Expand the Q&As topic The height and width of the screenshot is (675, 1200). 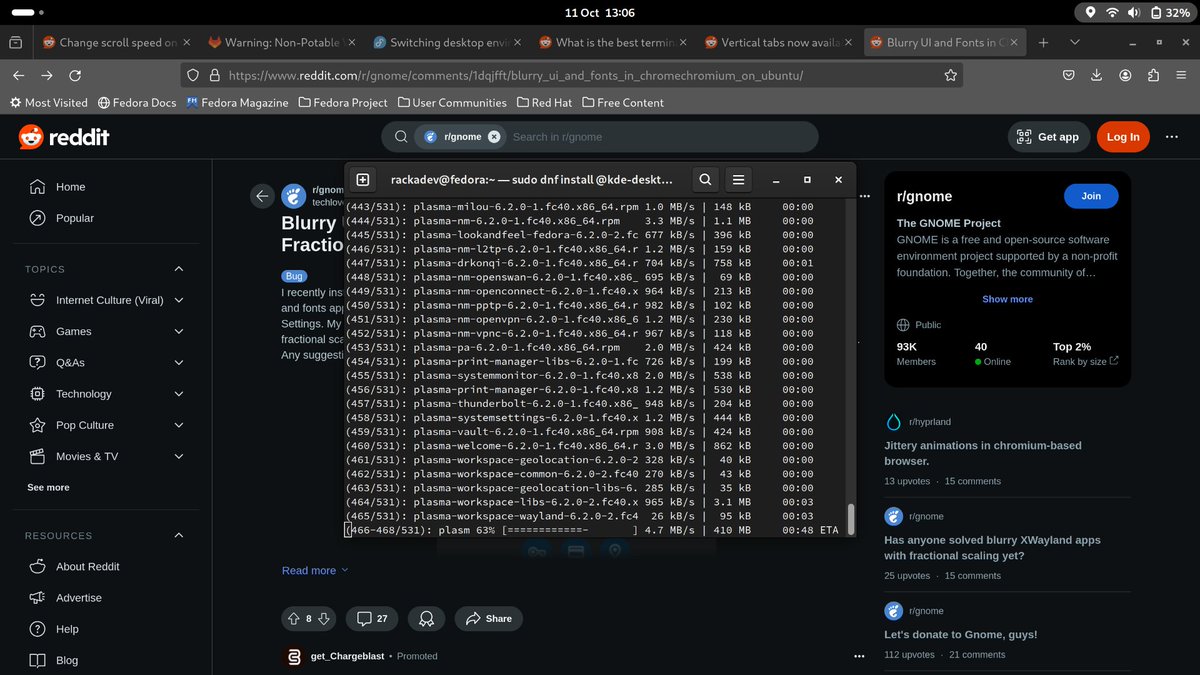pyautogui.click(x=179, y=362)
